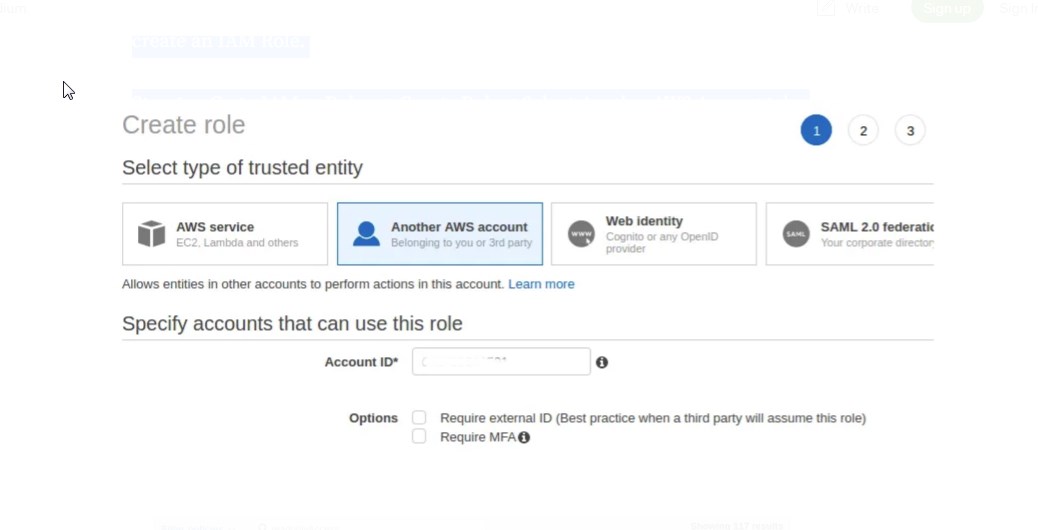Choose Another AWS account entity title

[x=459, y=227]
